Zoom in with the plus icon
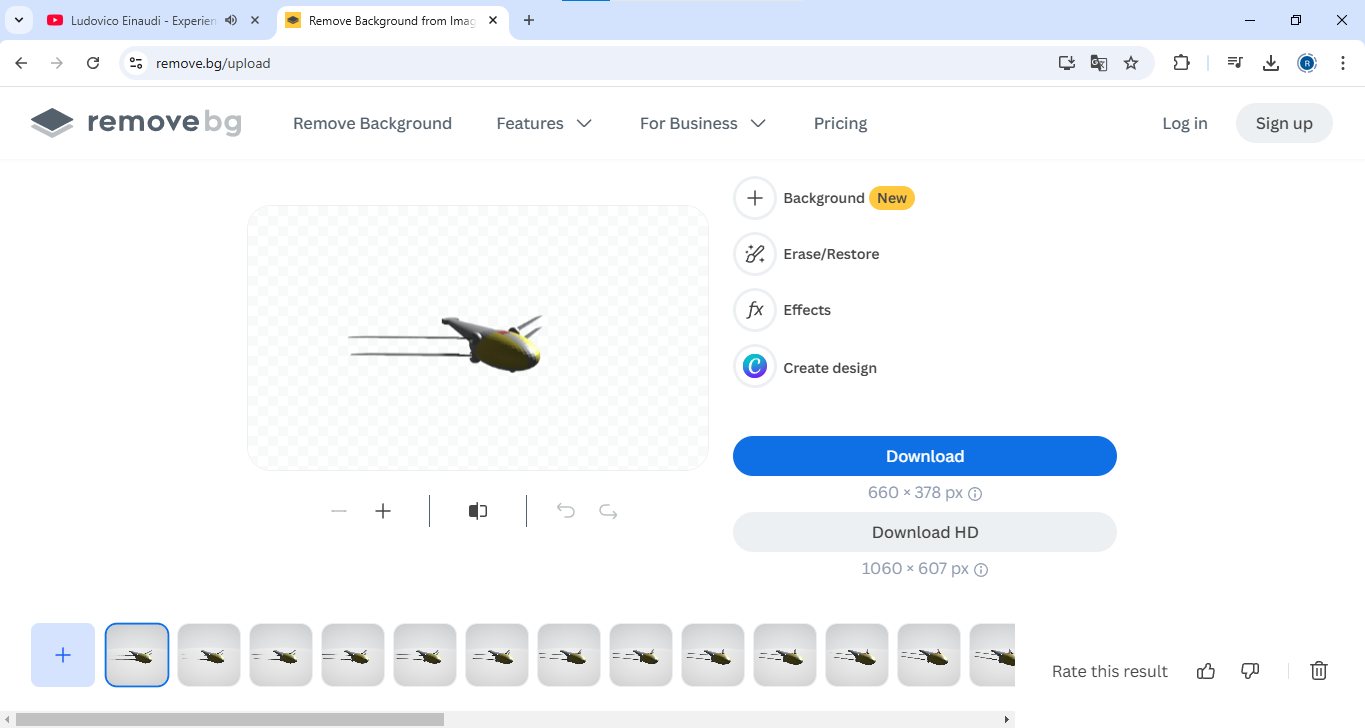Image resolution: width=1365 pixels, height=728 pixels. pos(383,511)
